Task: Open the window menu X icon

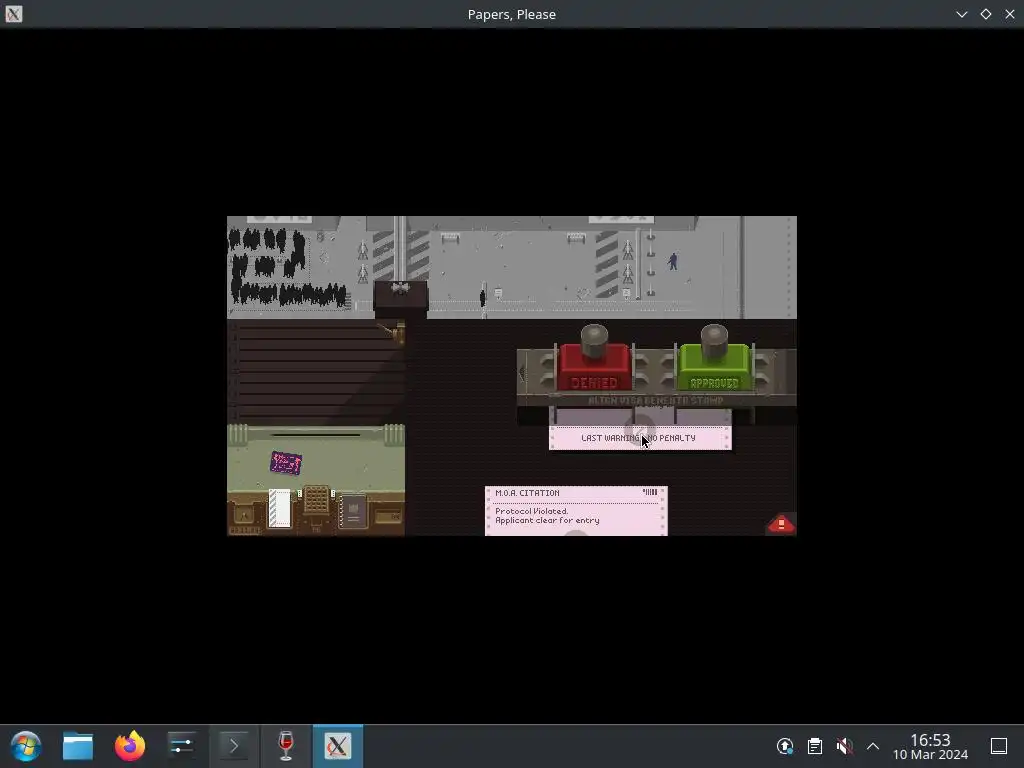Action: click(14, 14)
